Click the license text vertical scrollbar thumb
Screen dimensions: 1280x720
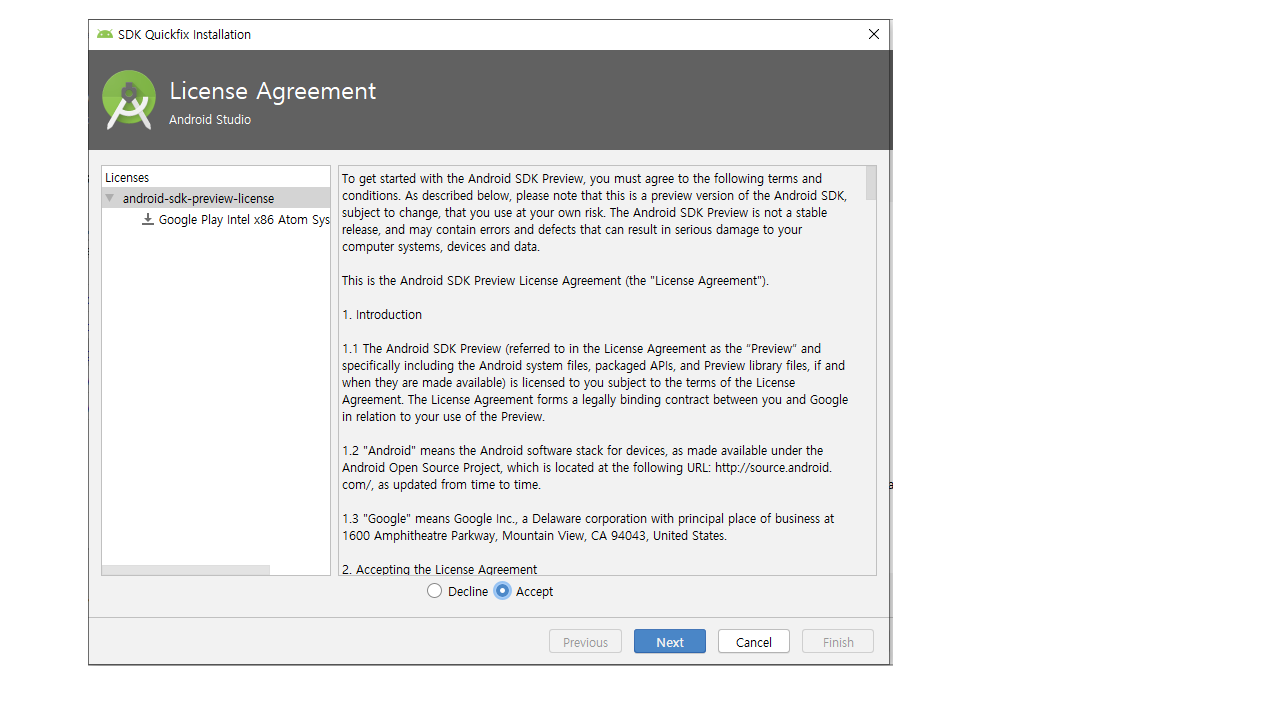870,183
